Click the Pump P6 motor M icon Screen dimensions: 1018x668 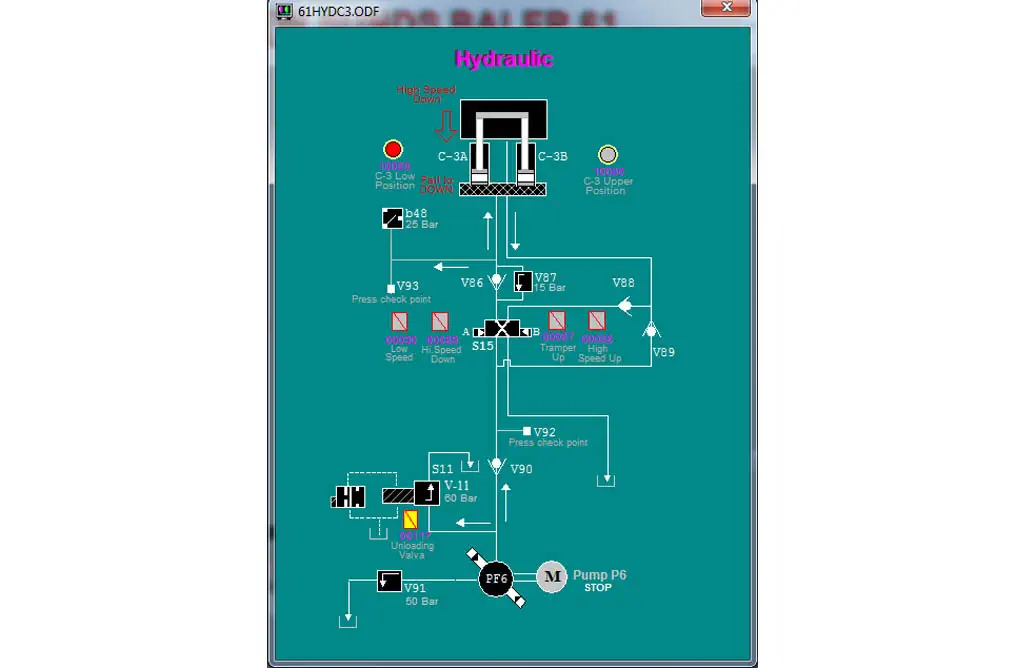tap(551, 577)
